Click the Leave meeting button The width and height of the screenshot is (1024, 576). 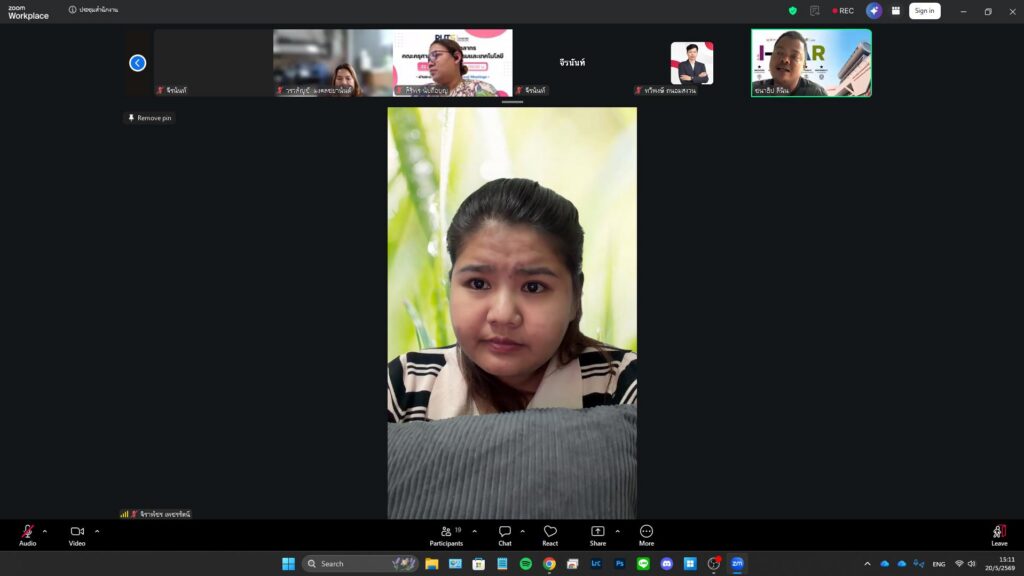coord(999,535)
